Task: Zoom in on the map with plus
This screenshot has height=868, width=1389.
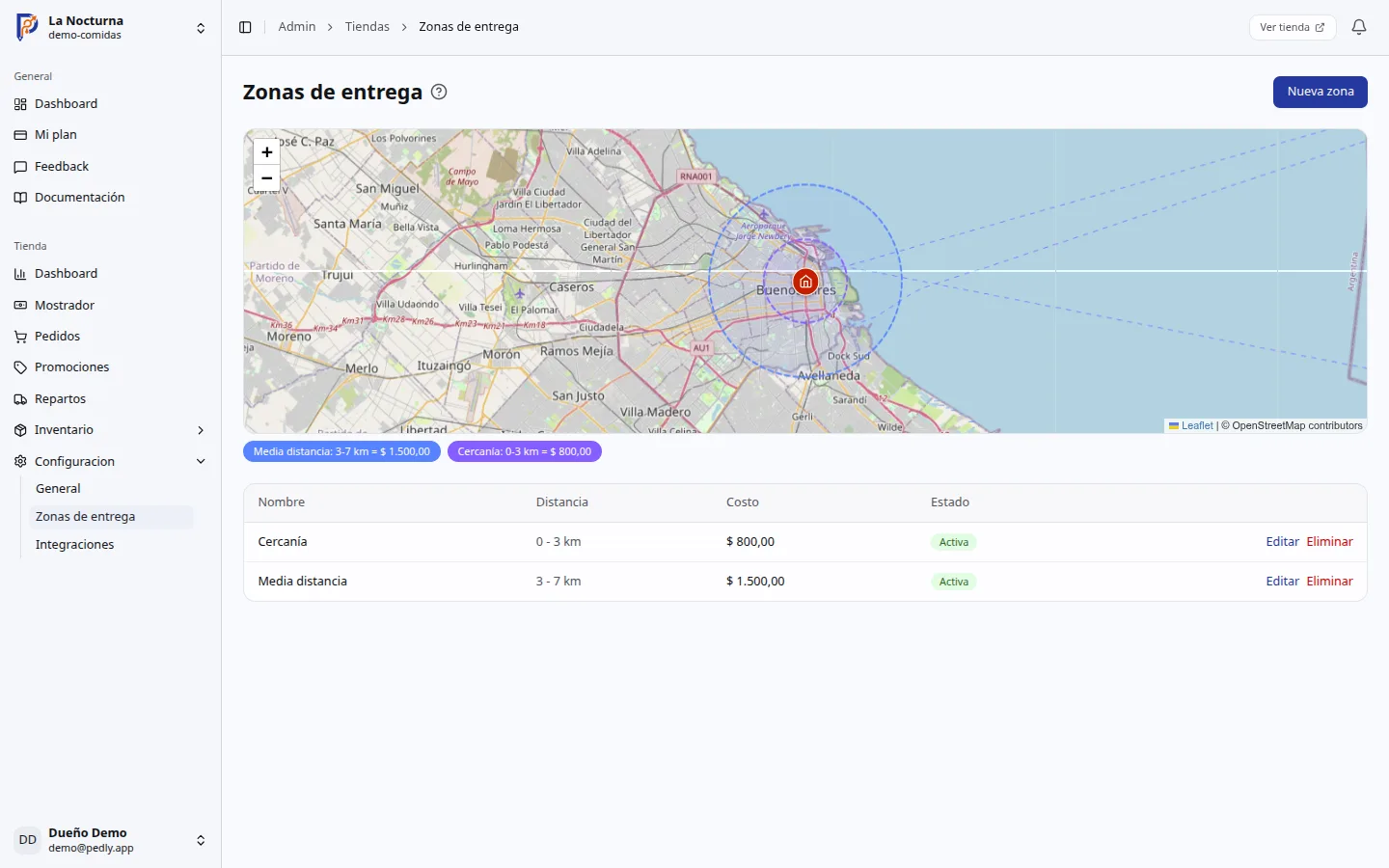Action: tap(267, 151)
